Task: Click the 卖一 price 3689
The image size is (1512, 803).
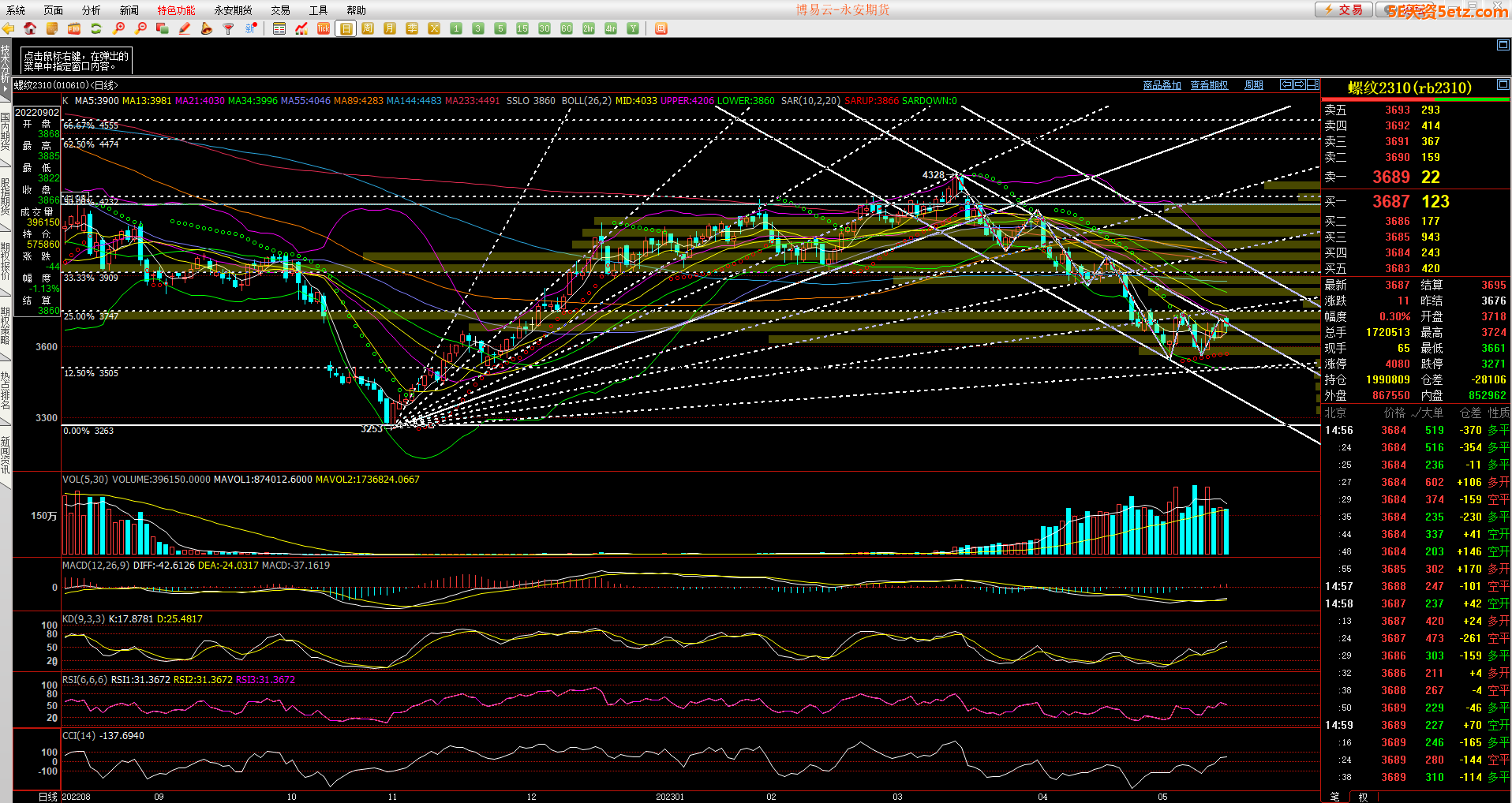Action: coord(1390,177)
